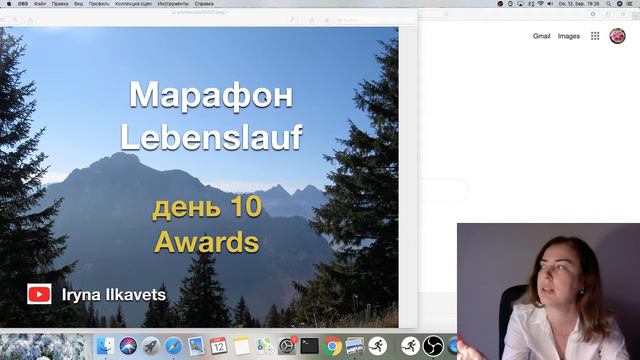
Task: Open the Справка menu
Action: [x=204, y=4]
